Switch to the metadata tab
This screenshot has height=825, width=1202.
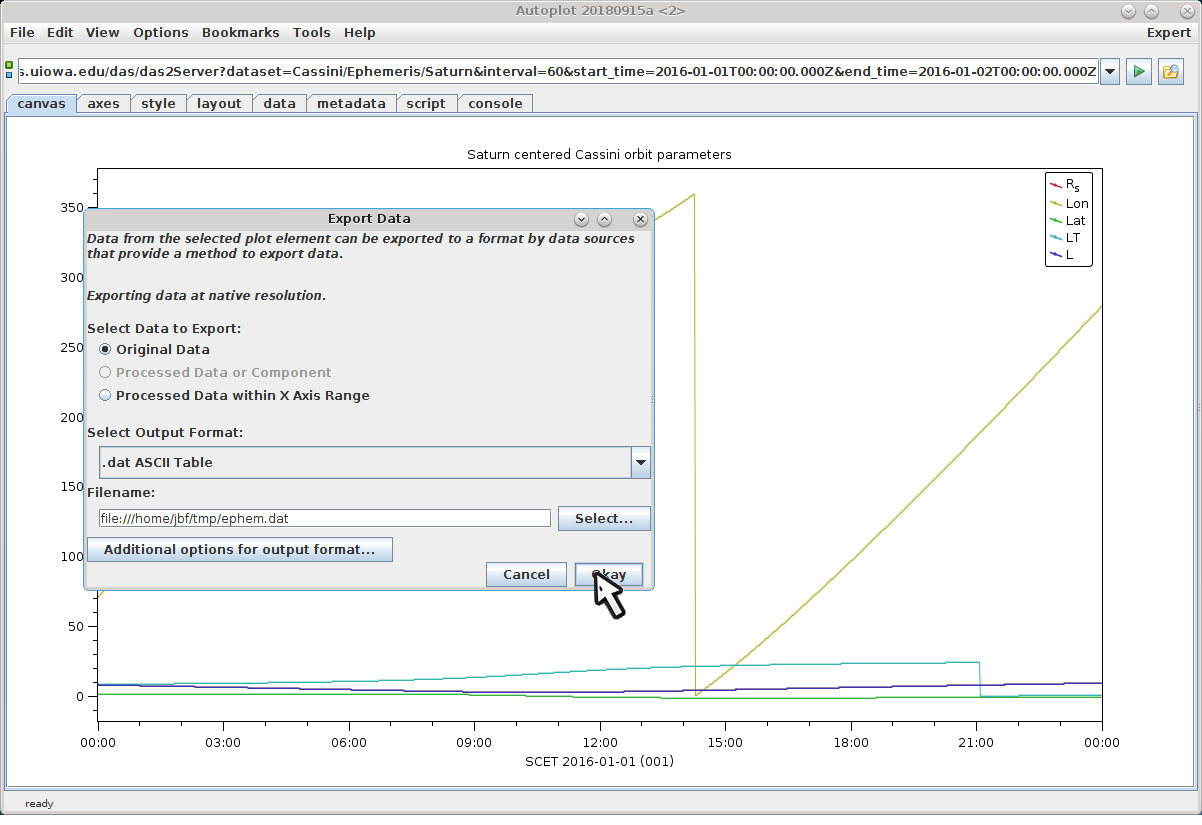pyautogui.click(x=351, y=104)
